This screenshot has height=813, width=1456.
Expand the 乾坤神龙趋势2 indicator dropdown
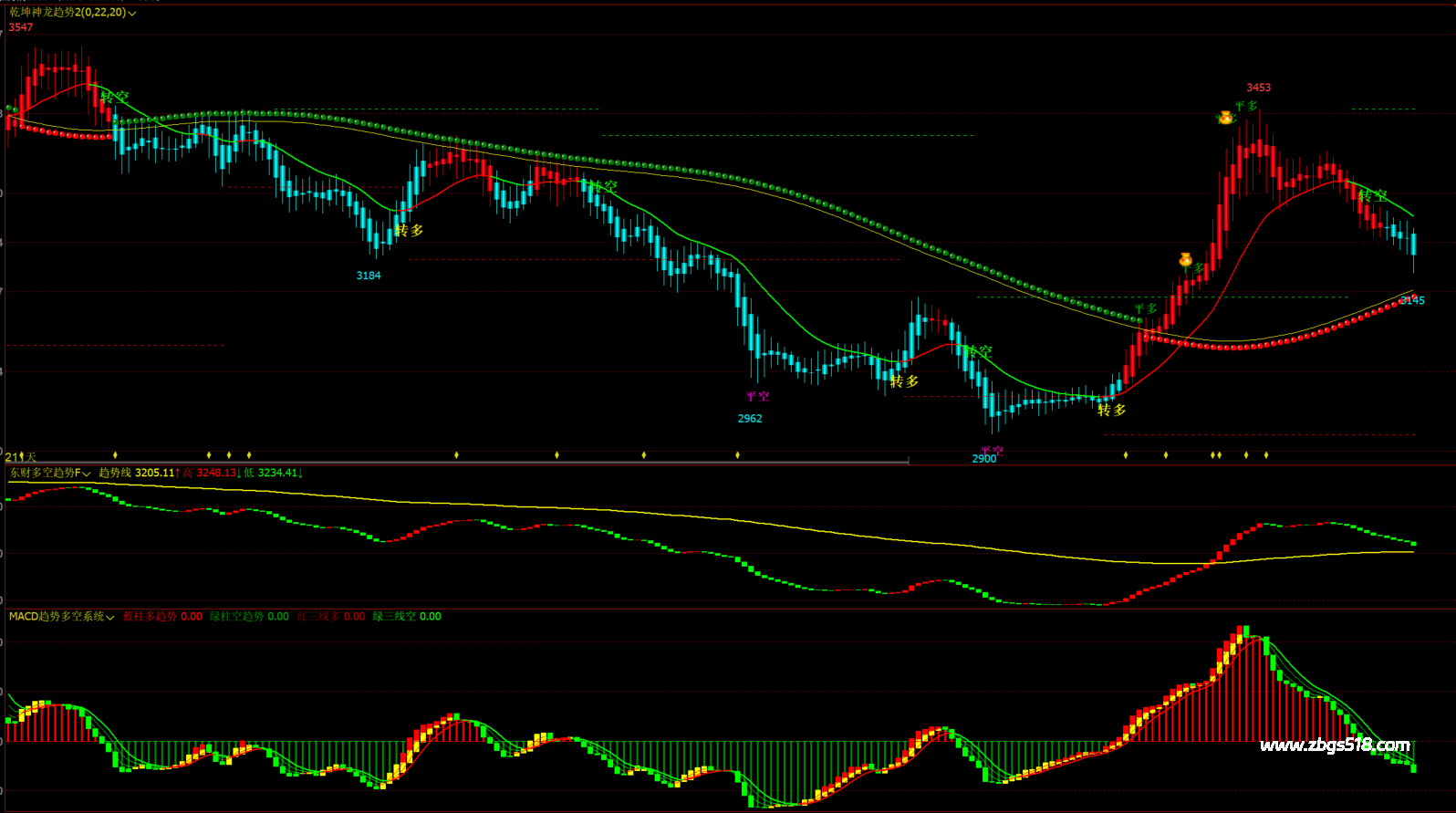[x=133, y=14]
